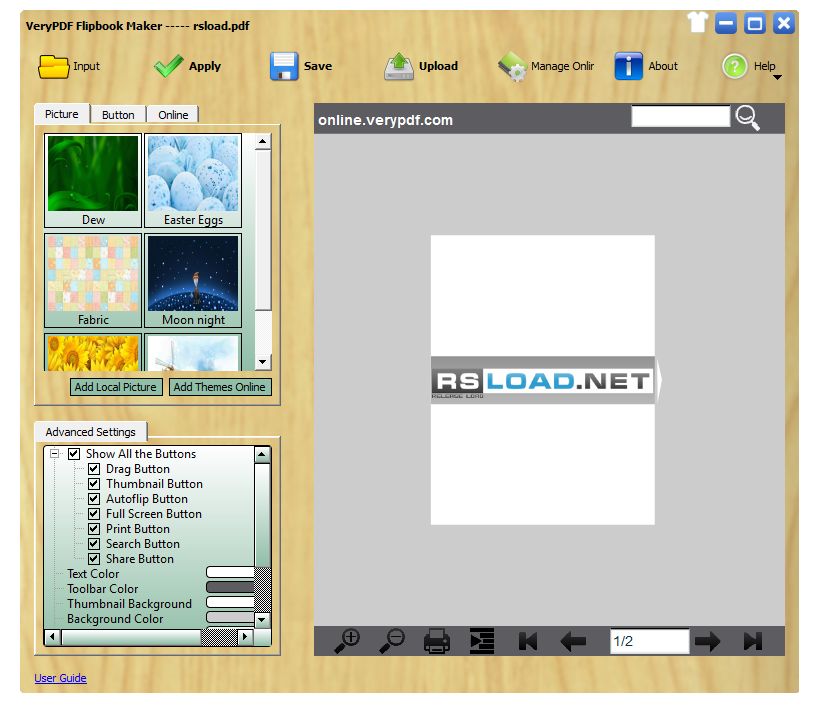Click the Toolbar Color swatch
Viewport: 827px width, 711px height.
pos(230,588)
